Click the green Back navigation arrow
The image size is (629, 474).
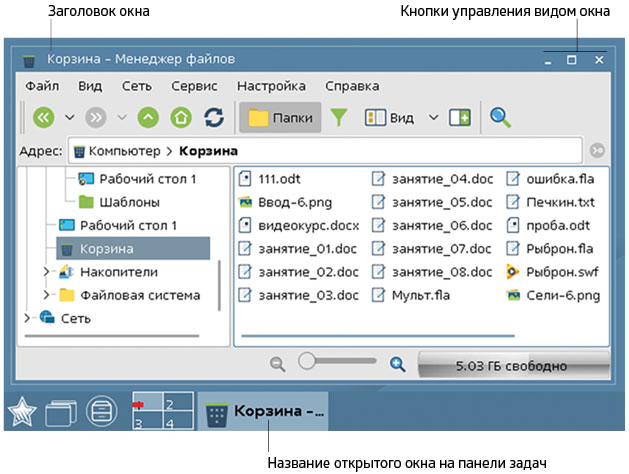pos(43,117)
